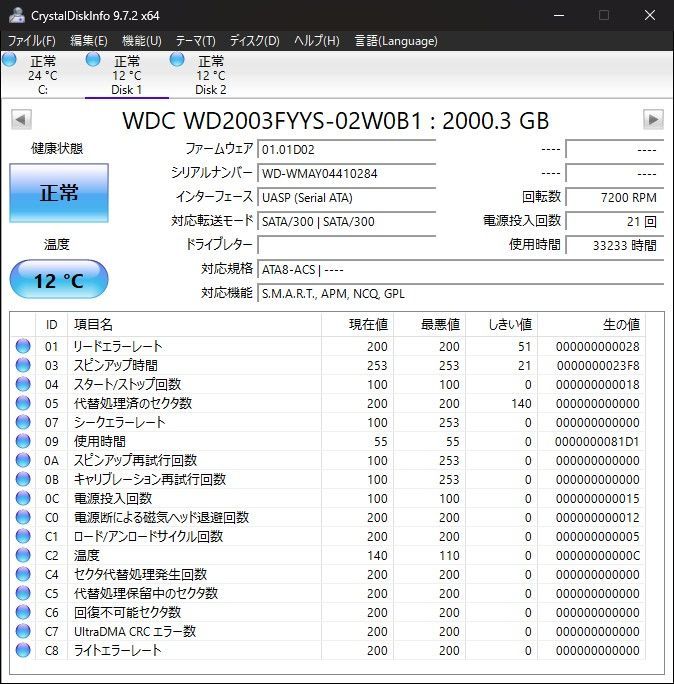Click status orb for シークエラーレート row
Screen dimensions: 674x684
(x=23, y=422)
